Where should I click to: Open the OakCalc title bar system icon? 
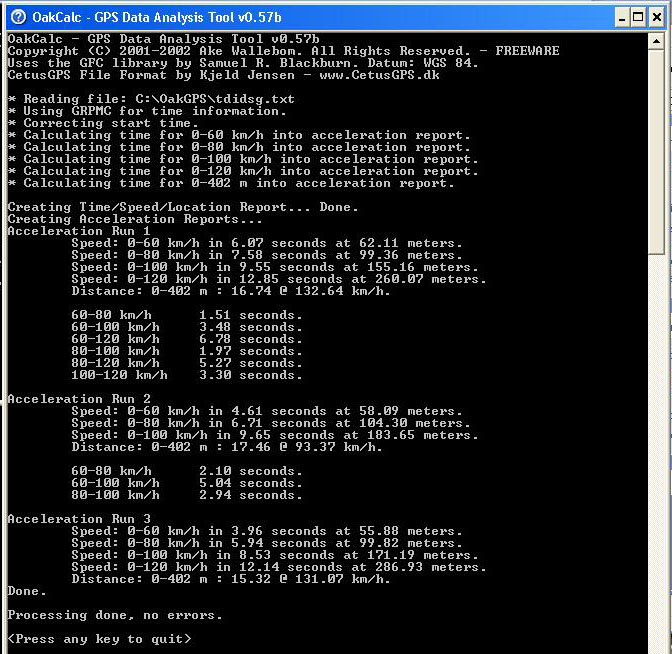pyautogui.click(x=18, y=17)
